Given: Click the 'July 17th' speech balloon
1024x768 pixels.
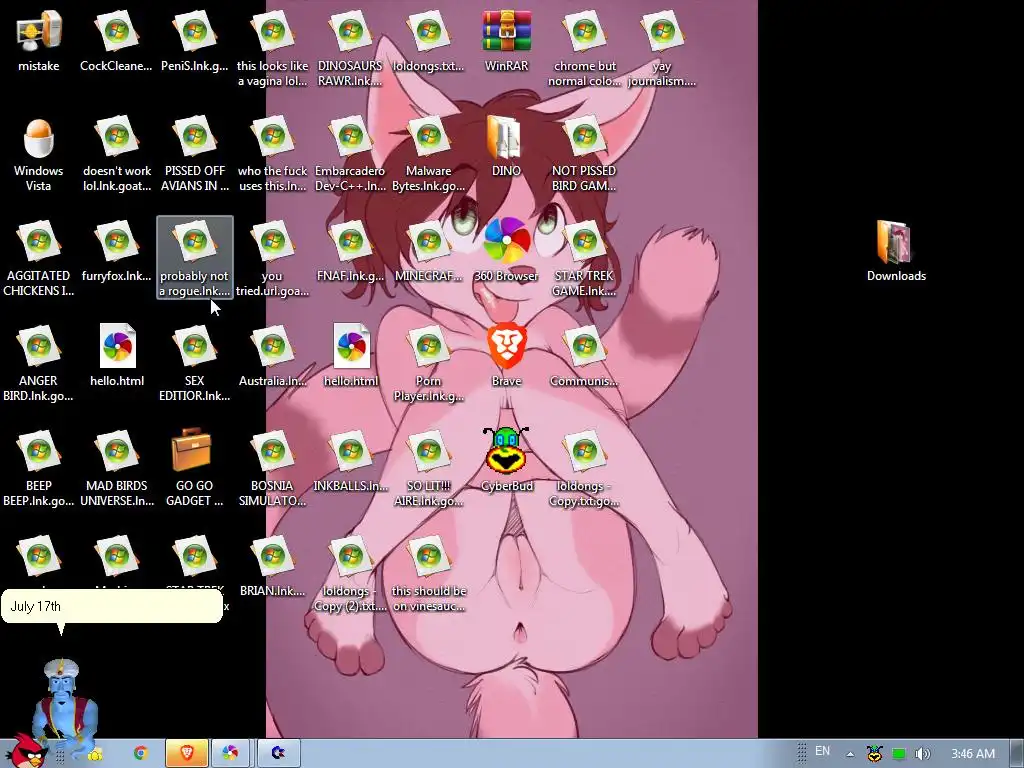Looking at the screenshot, I should (112, 607).
